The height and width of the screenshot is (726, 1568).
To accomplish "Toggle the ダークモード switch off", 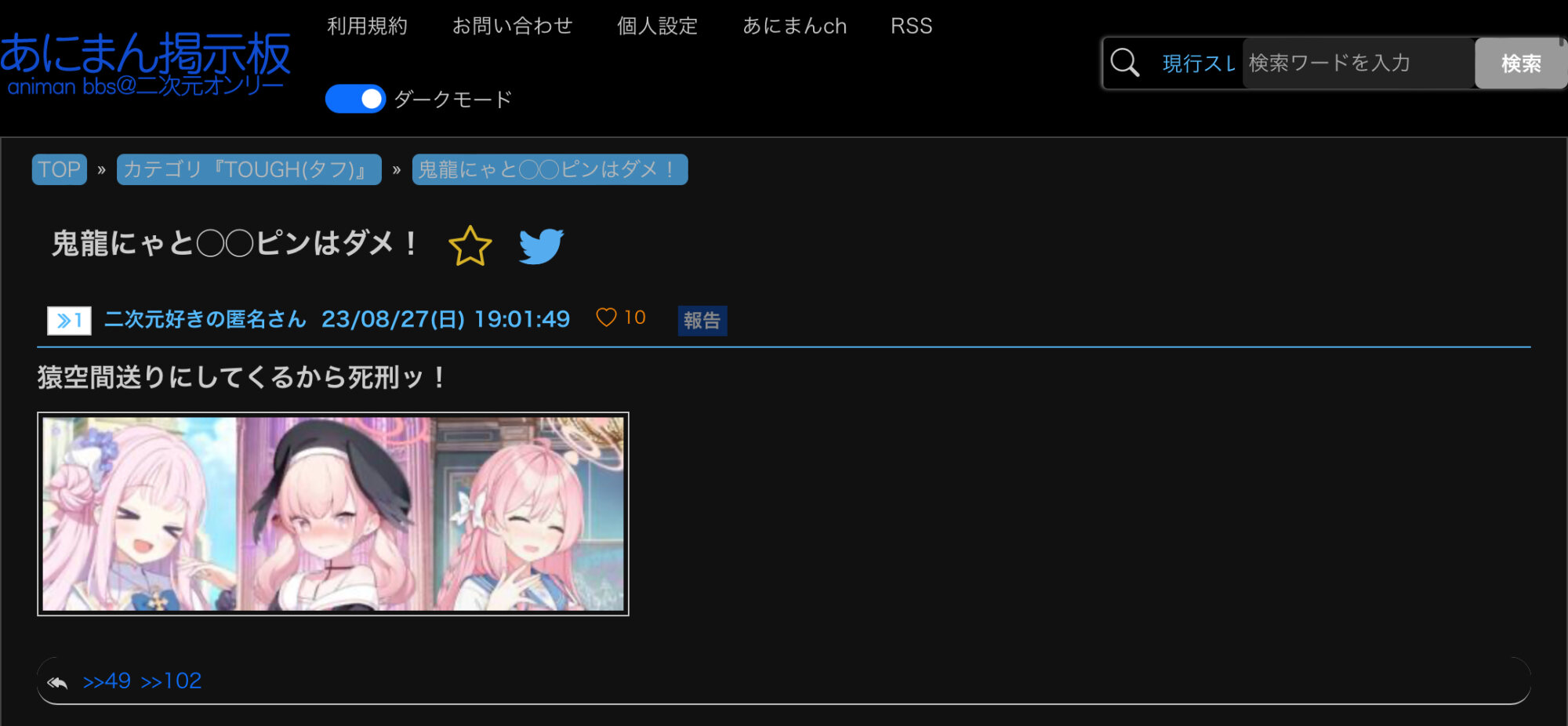I will 355,99.
